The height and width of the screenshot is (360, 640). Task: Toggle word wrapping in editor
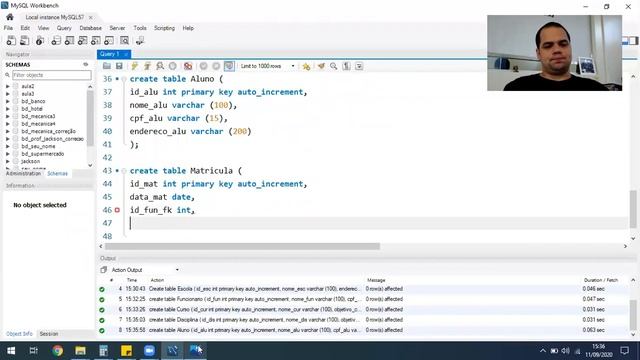[x=359, y=66]
